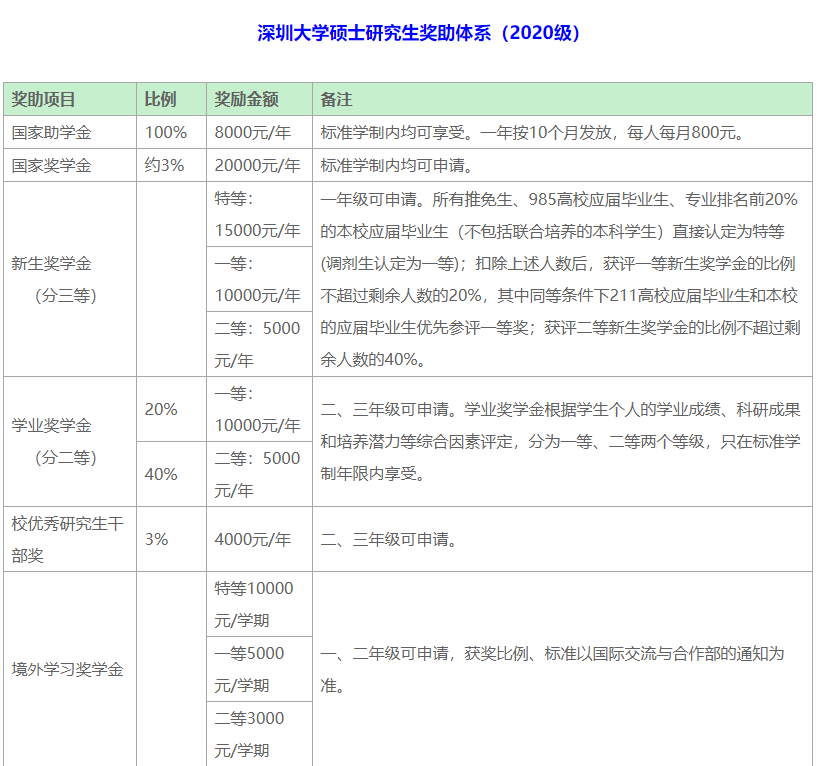Click the 境外学习奖学金 row label
Screen dimensions: 817x766
[70, 669]
